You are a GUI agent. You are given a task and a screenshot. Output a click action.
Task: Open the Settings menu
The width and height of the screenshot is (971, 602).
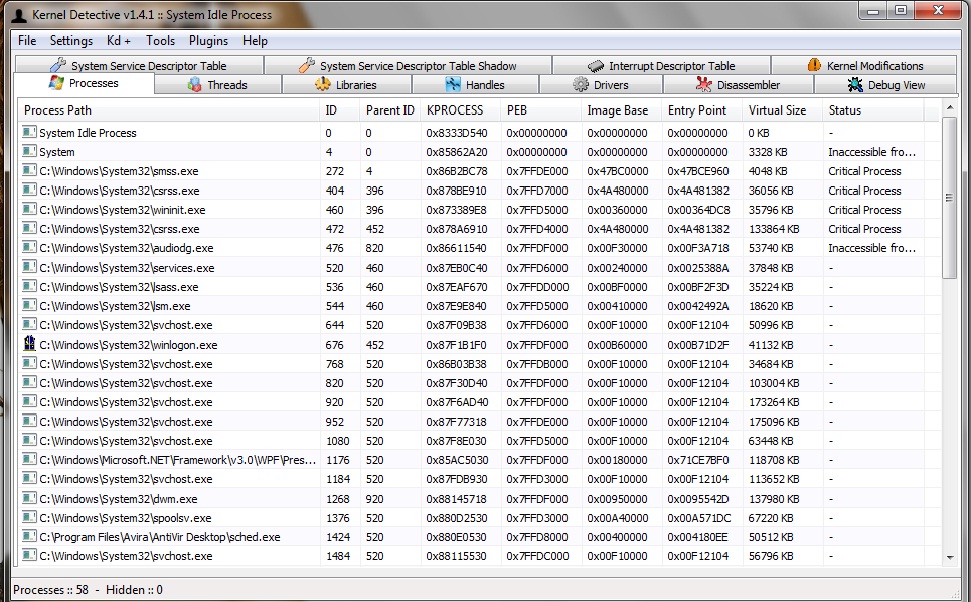point(71,41)
